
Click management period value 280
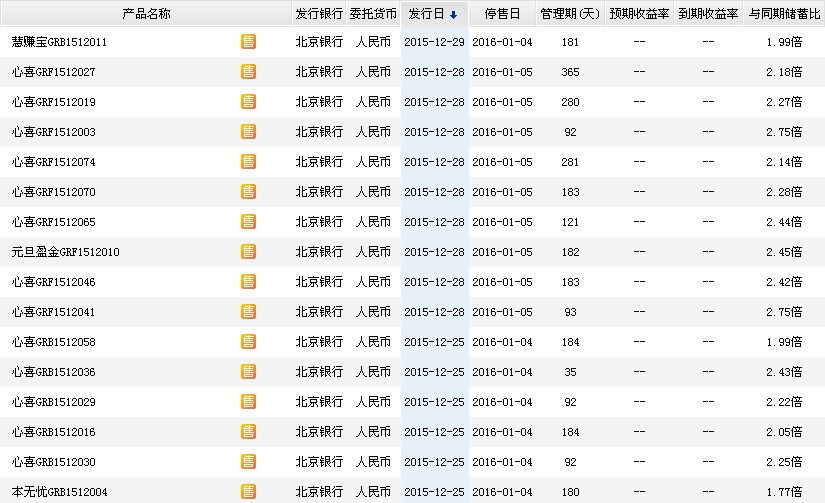[x=570, y=102]
